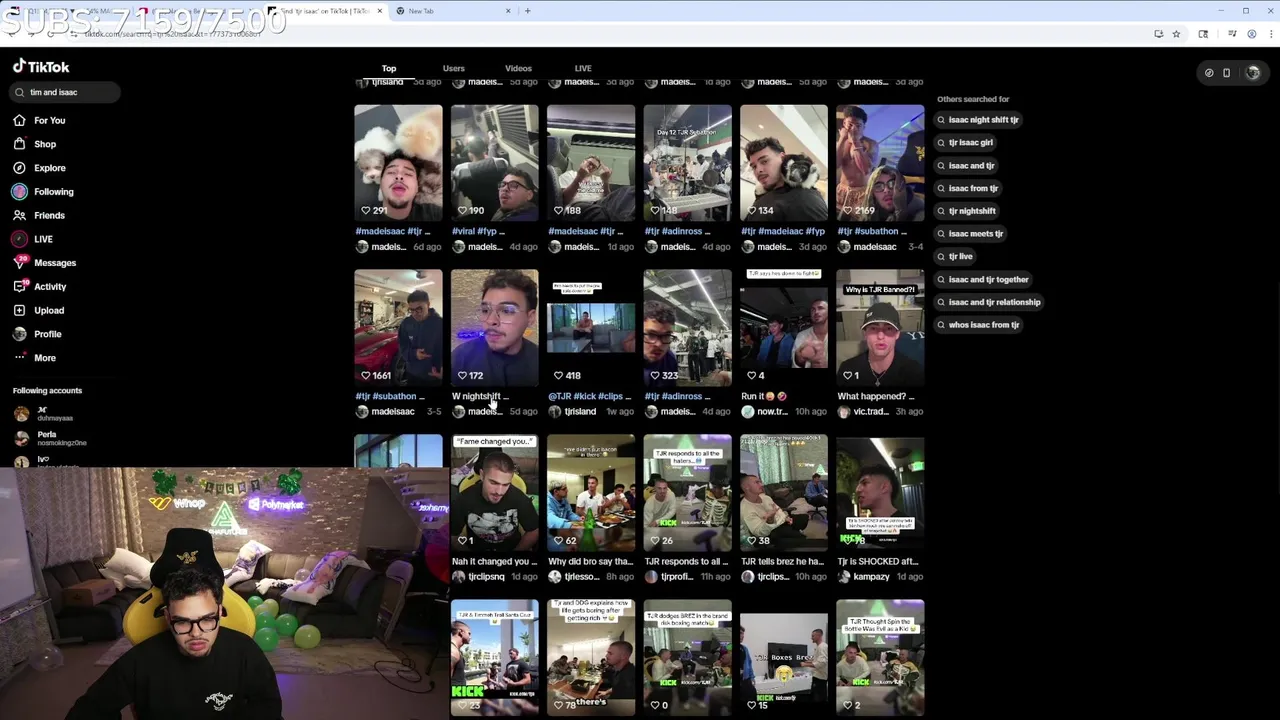The width and height of the screenshot is (1280, 720).
Task: Click the 'What happened?' video caption
Action: pos(876,396)
